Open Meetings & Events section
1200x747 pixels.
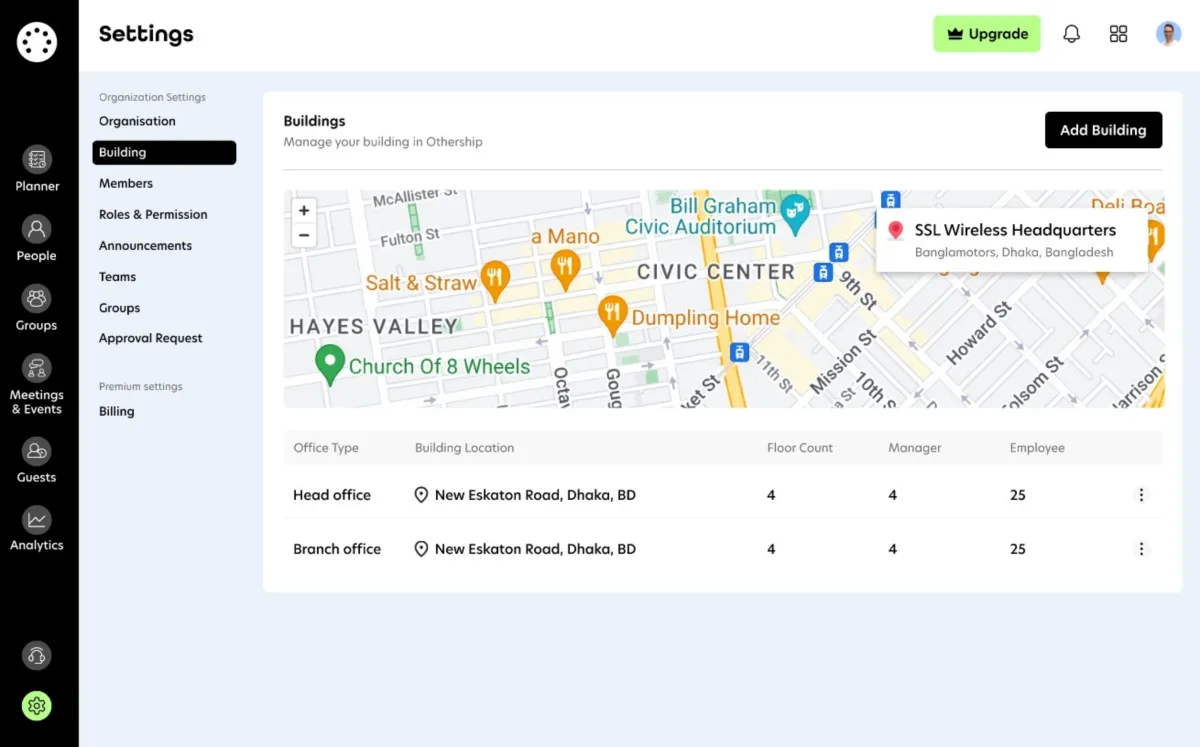(37, 368)
